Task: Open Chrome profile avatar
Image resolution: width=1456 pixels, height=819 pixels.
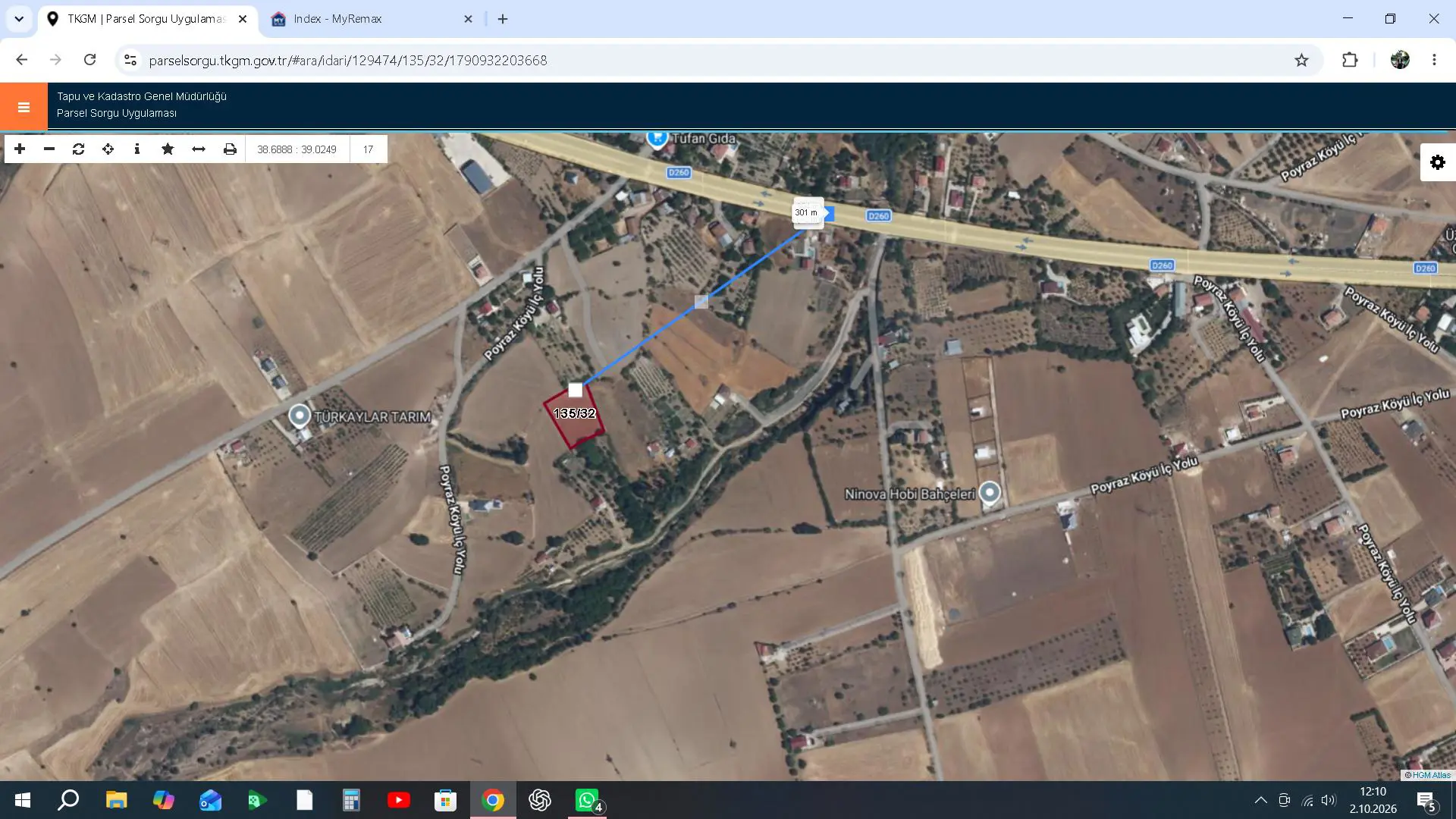Action: click(1400, 60)
